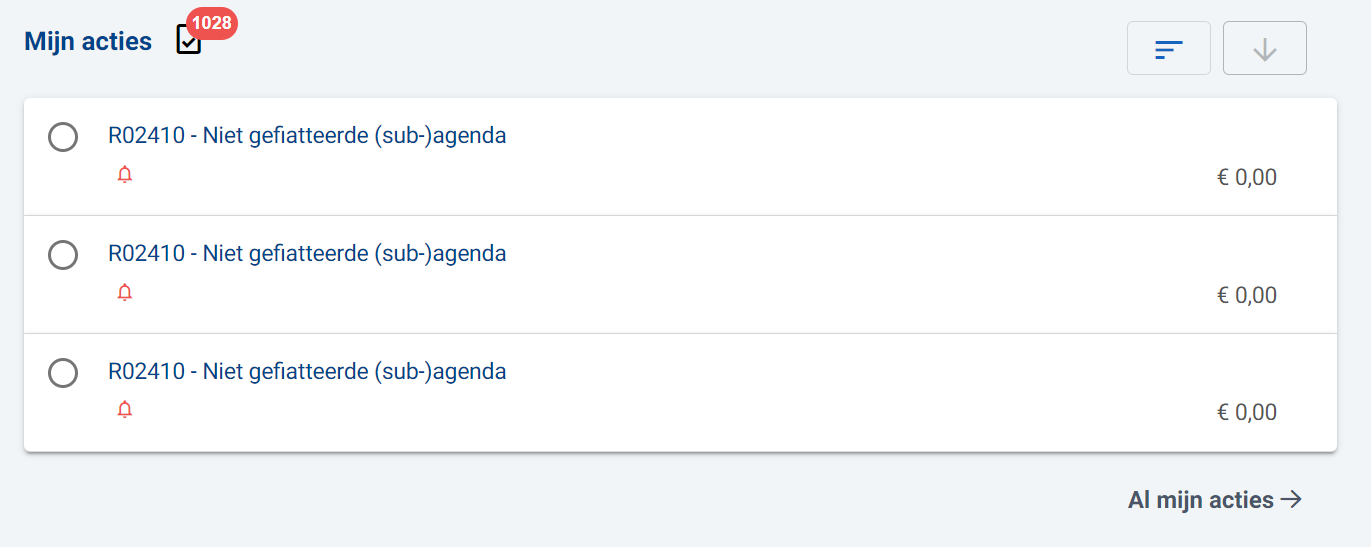Viewport: 1371px width, 547px height.
Task: Open the third R02410 Niet gefiatteerde link
Action: [307, 372]
